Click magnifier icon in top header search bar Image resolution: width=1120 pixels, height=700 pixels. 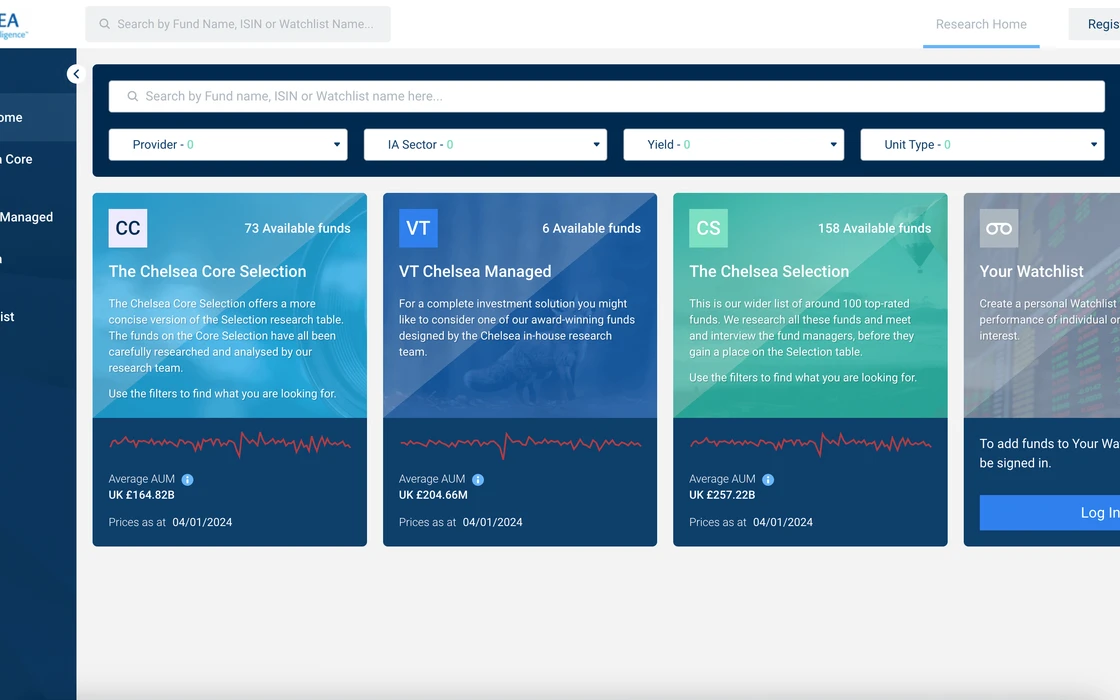104,24
